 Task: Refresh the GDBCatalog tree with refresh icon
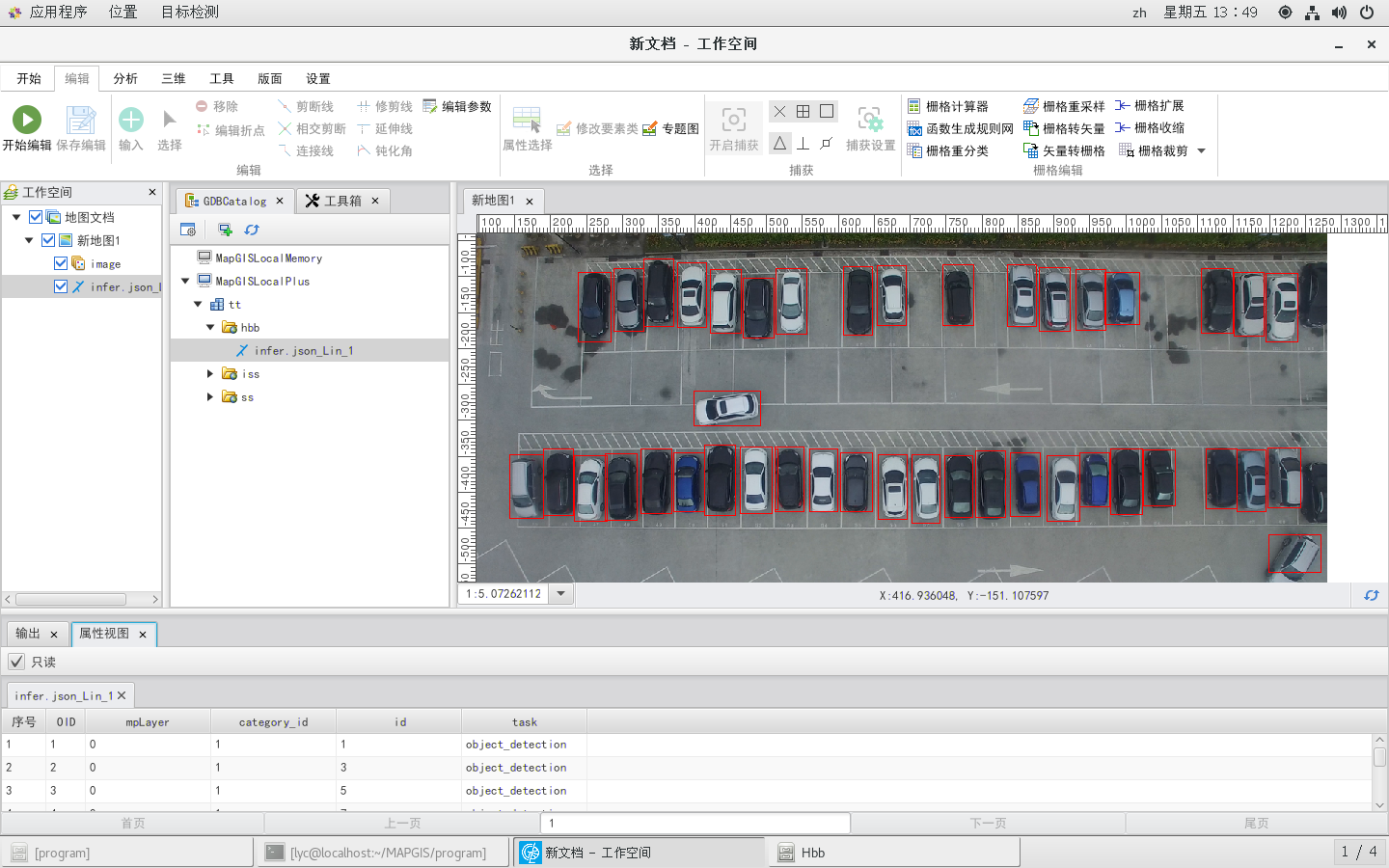(252, 230)
